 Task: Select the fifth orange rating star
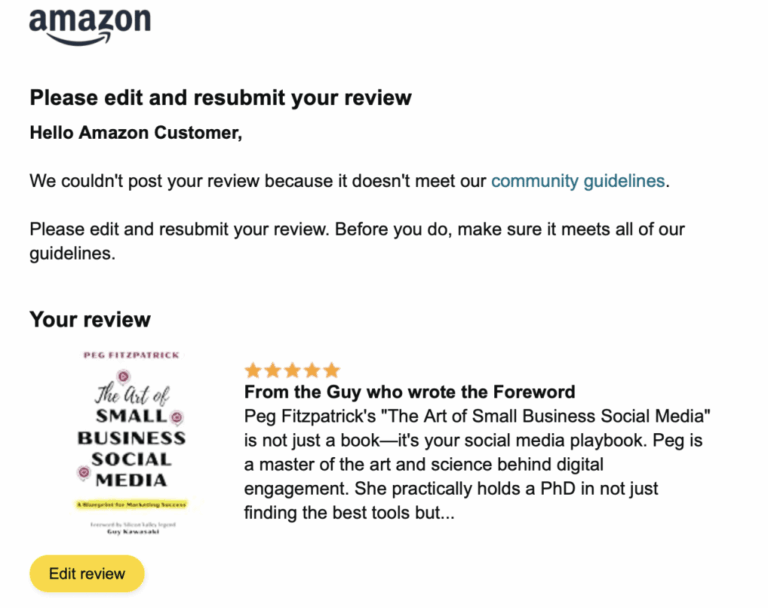coord(332,370)
